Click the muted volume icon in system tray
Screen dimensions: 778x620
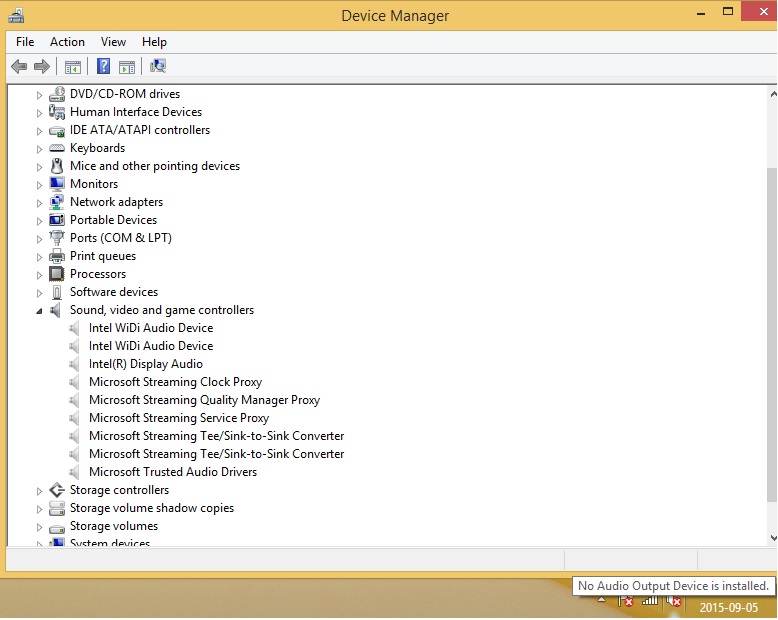674,602
